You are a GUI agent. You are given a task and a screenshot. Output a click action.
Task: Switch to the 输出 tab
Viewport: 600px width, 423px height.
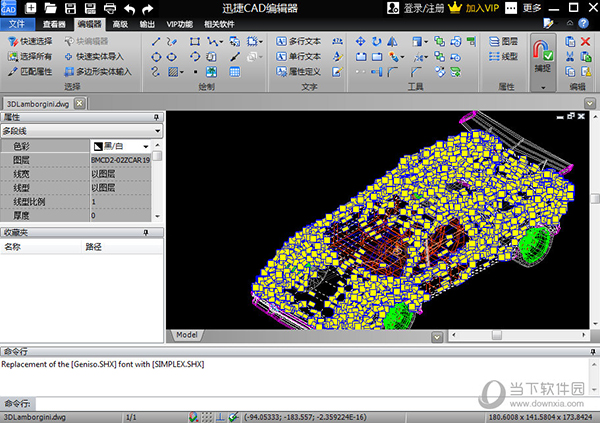pos(147,24)
